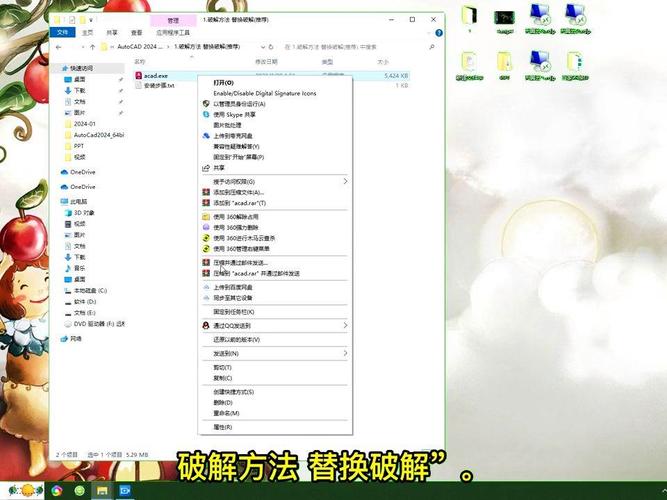Open 快速访问 in navigation pane
Image resolution: width=667 pixels, height=500 pixels.
[81, 68]
